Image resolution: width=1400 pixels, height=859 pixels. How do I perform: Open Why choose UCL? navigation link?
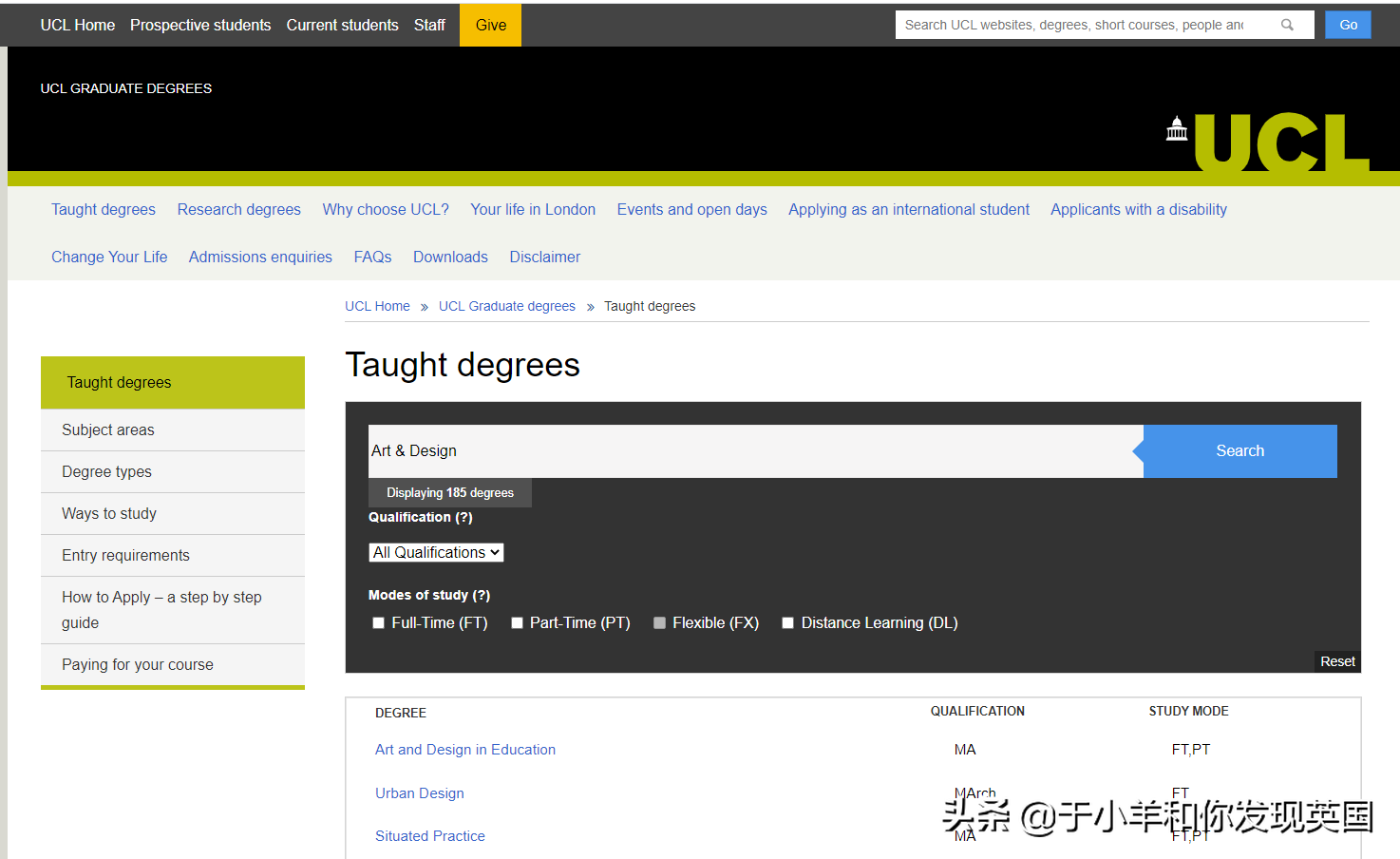pyautogui.click(x=386, y=210)
